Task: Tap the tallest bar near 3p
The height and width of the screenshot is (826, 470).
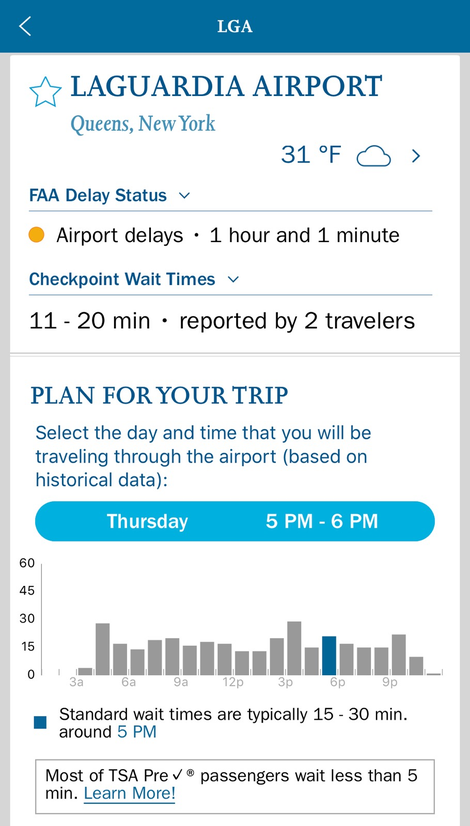Action: click(294, 648)
